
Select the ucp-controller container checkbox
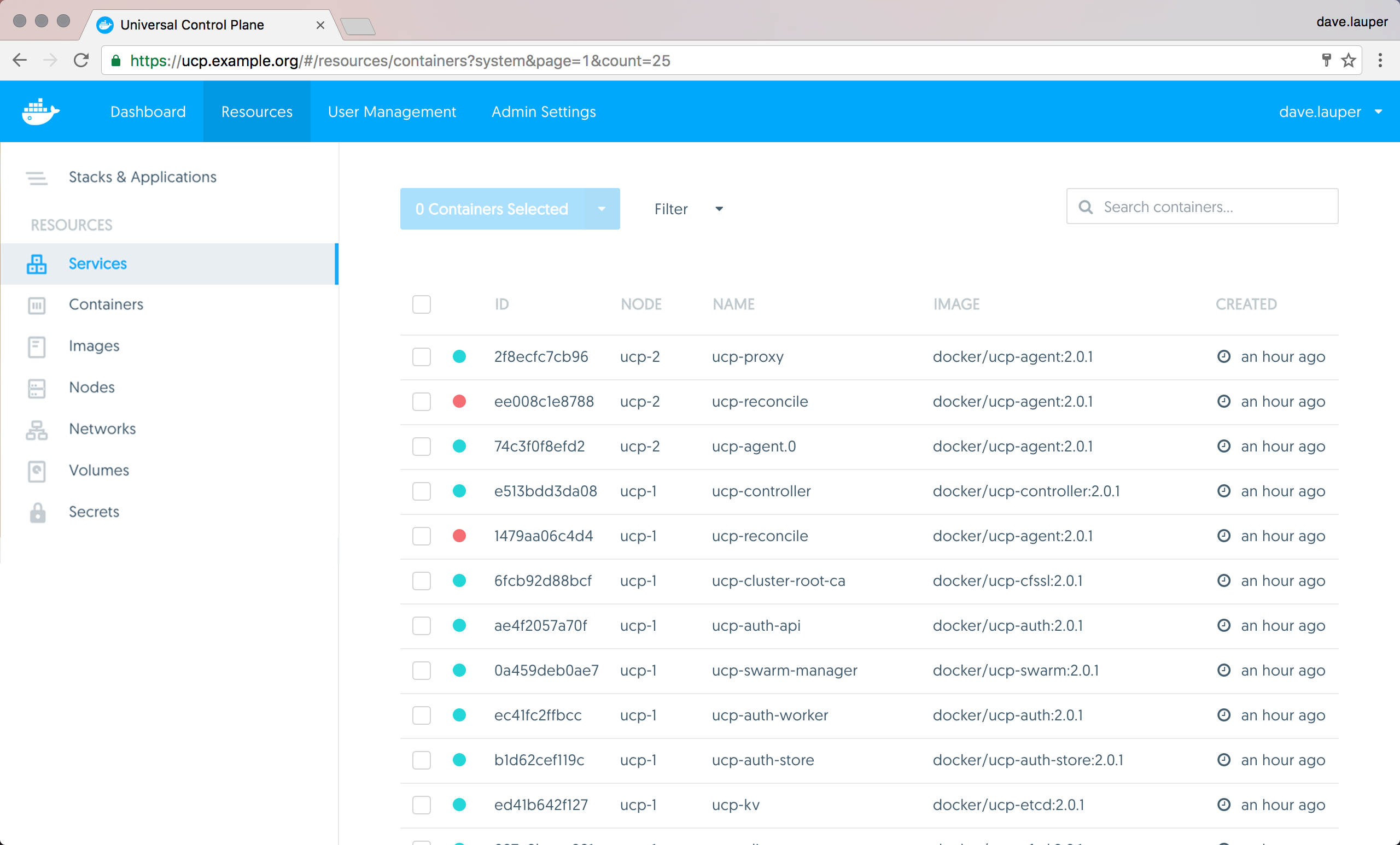point(422,491)
